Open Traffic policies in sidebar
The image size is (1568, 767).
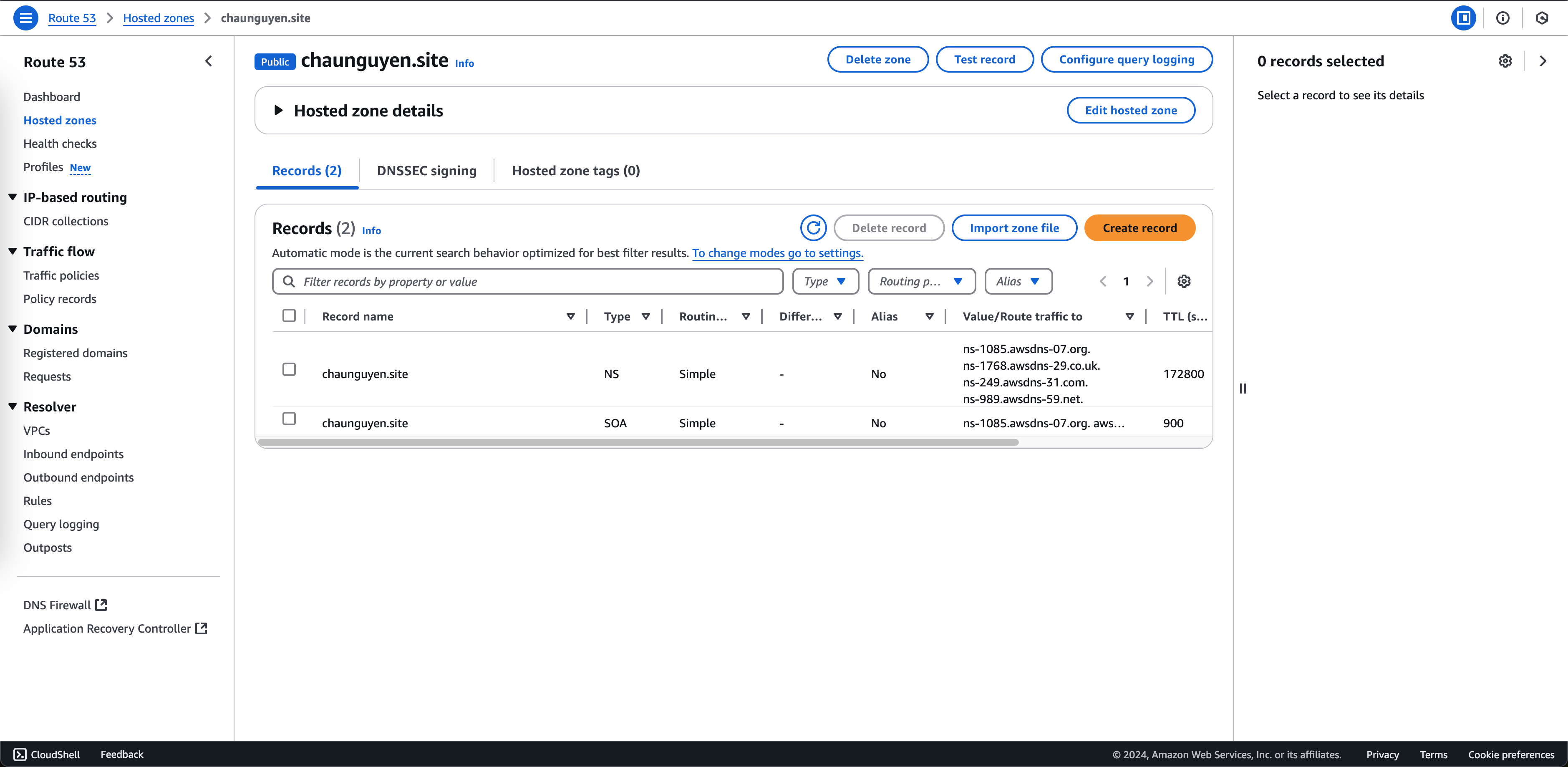click(x=61, y=275)
